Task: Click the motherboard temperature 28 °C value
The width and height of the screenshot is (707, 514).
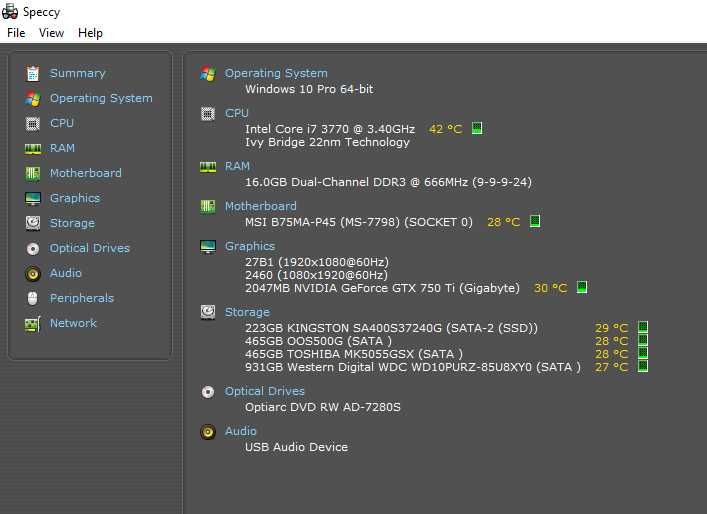Action: pos(504,222)
